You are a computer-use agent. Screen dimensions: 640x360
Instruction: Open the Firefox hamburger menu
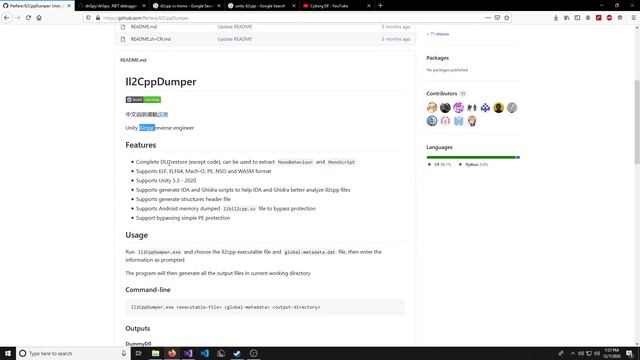point(633,18)
